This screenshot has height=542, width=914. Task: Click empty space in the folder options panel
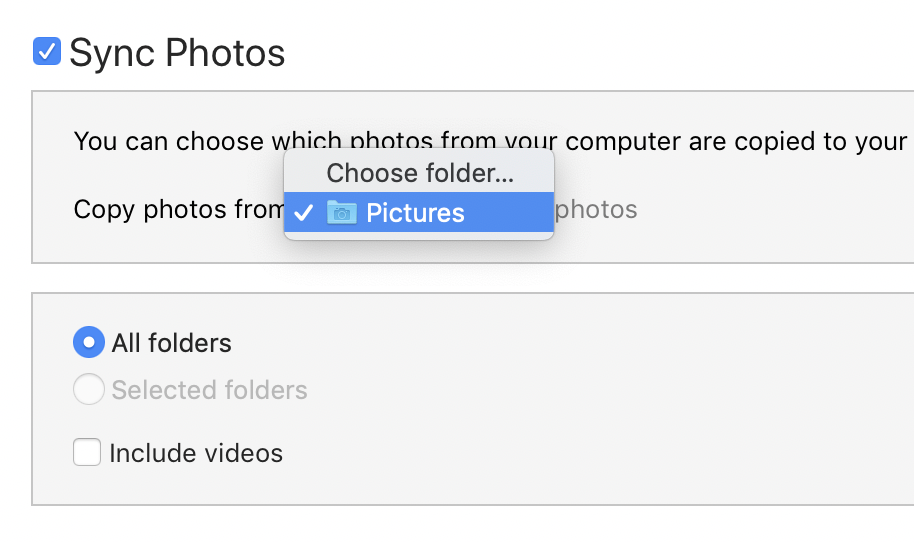pyautogui.click(x=583, y=396)
